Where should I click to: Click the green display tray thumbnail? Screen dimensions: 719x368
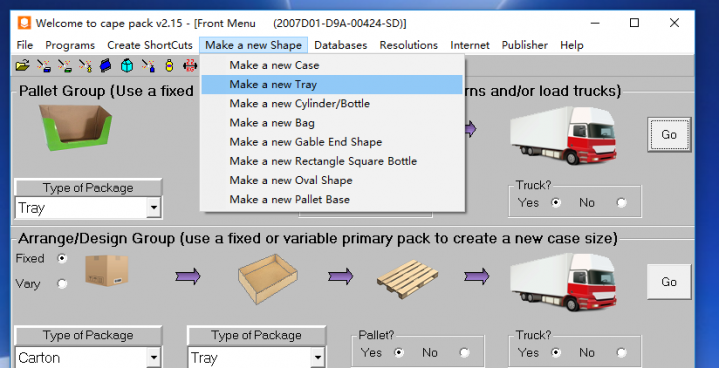(76, 127)
